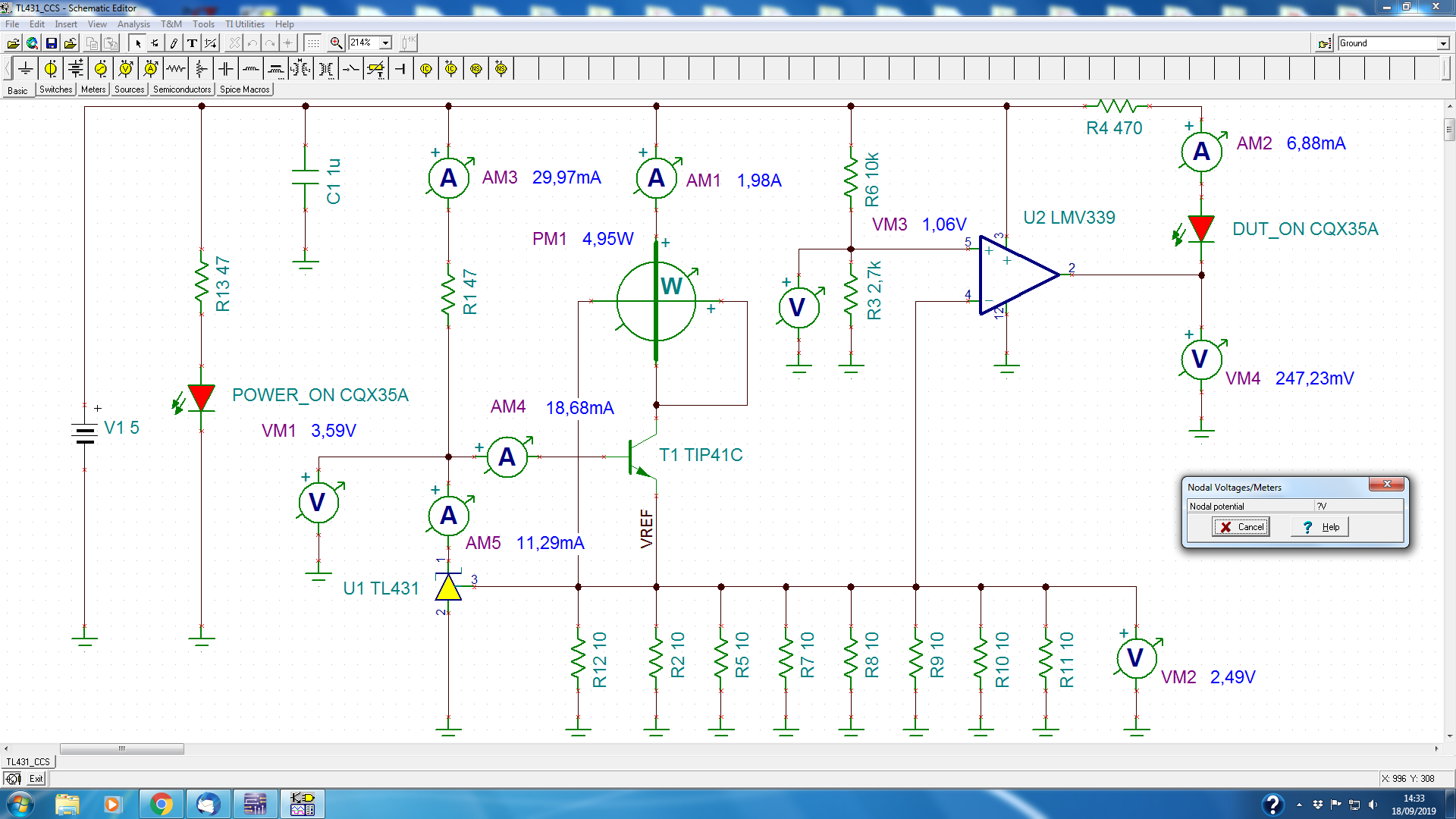Open the T&M menu
The image size is (1456, 819).
[x=171, y=24]
